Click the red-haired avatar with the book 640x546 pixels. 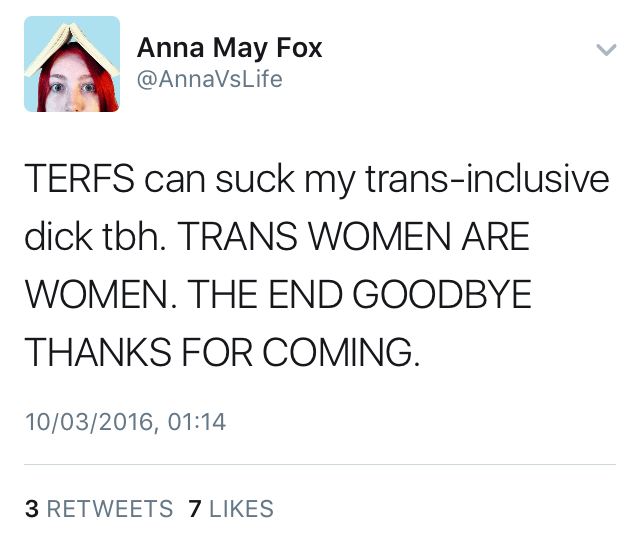tap(71, 63)
